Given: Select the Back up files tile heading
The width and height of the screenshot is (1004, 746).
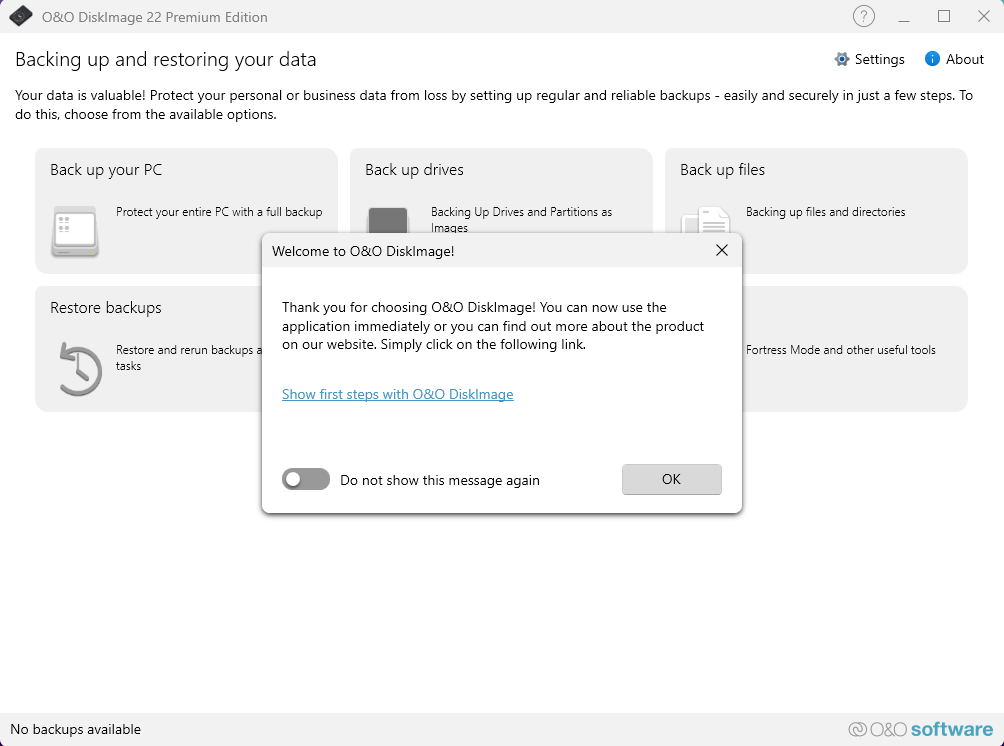Looking at the screenshot, I should [722, 170].
